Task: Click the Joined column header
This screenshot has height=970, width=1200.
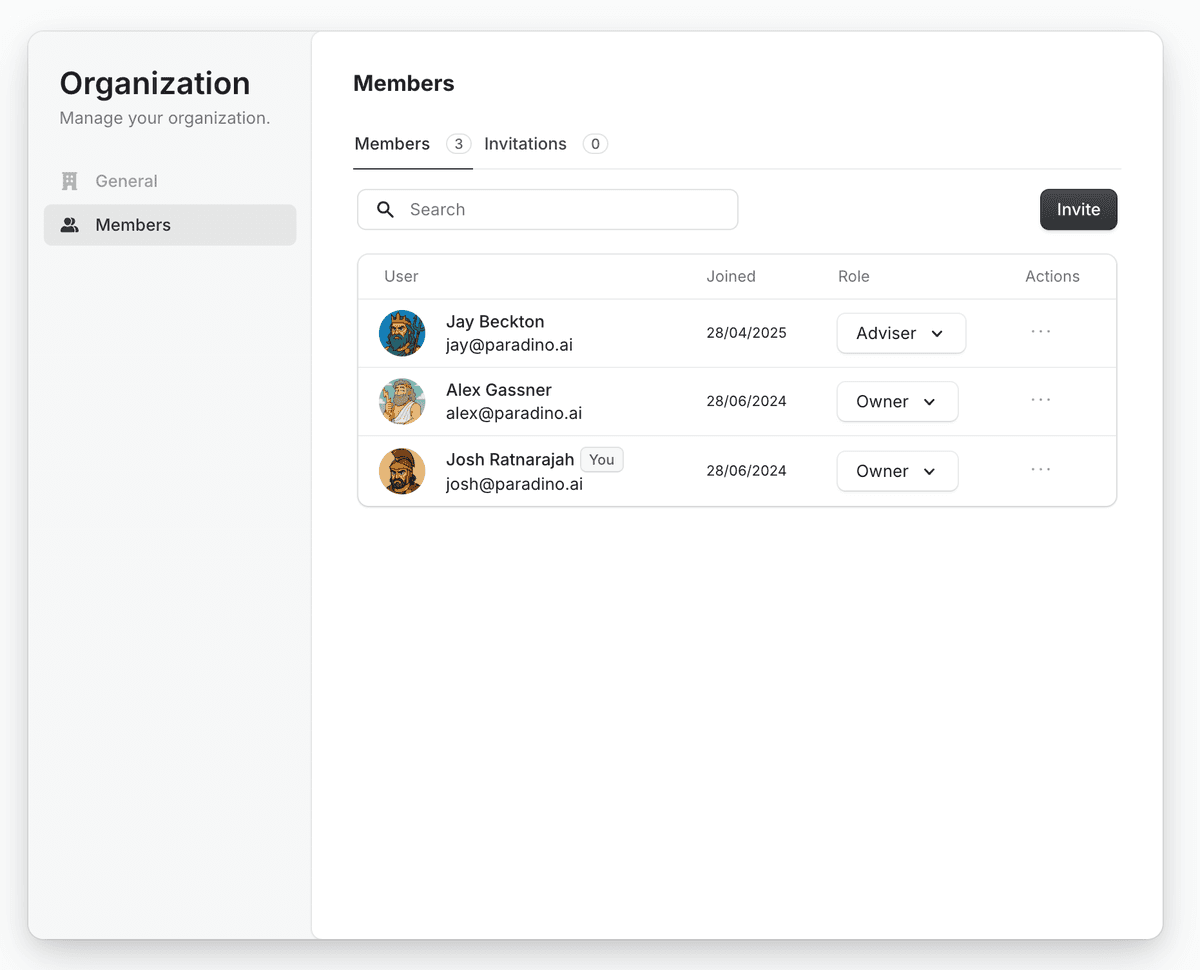Action: 731,276
